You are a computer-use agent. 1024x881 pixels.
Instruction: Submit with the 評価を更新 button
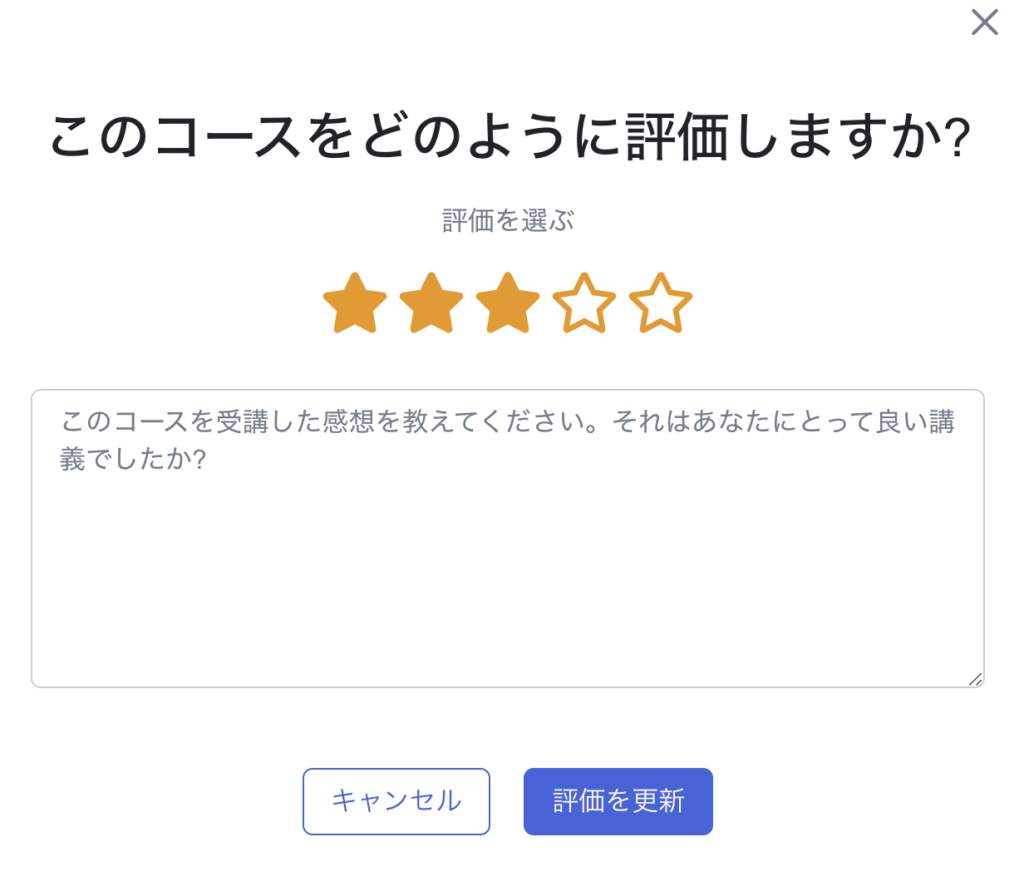618,801
